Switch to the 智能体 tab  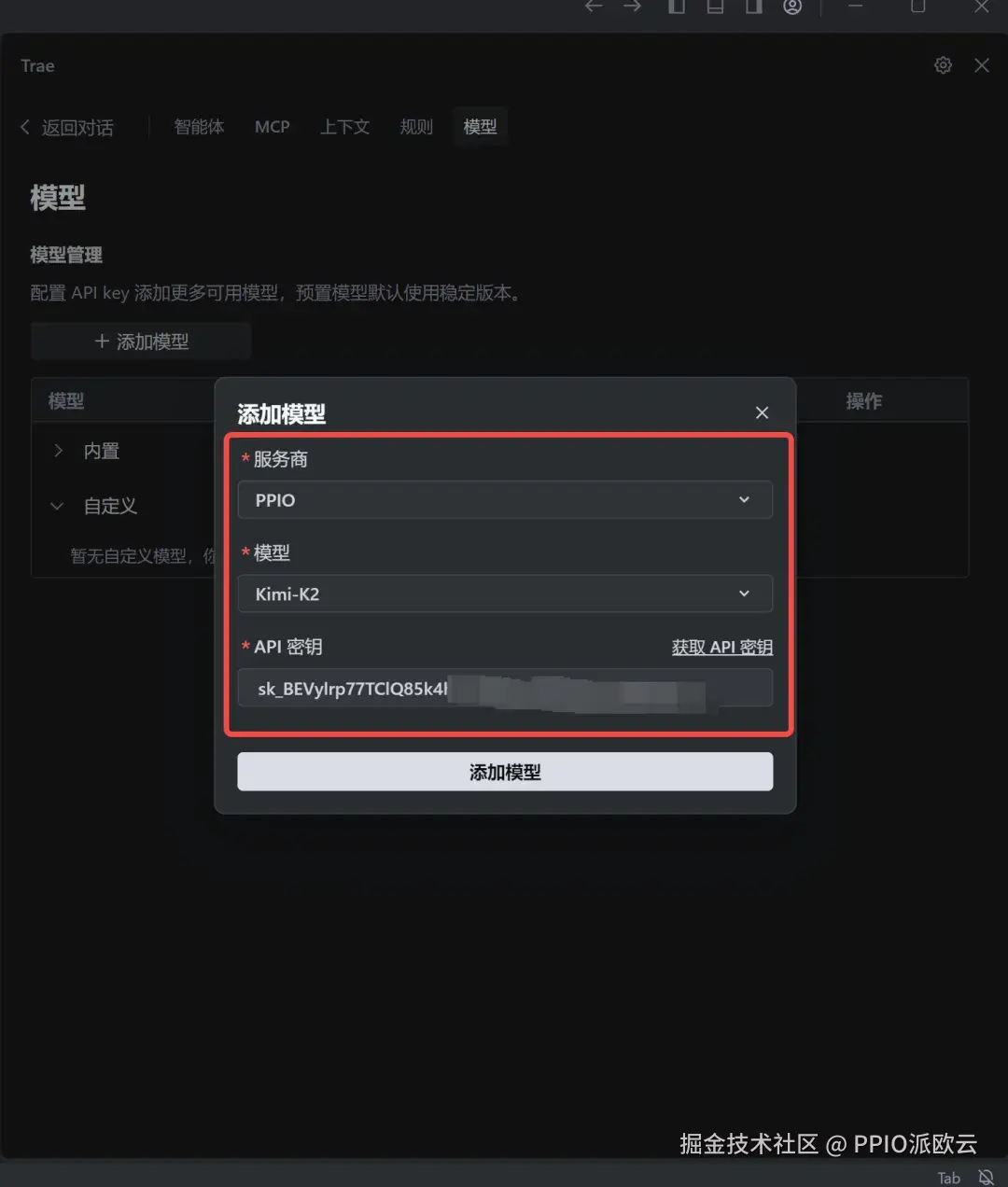(x=199, y=127)
